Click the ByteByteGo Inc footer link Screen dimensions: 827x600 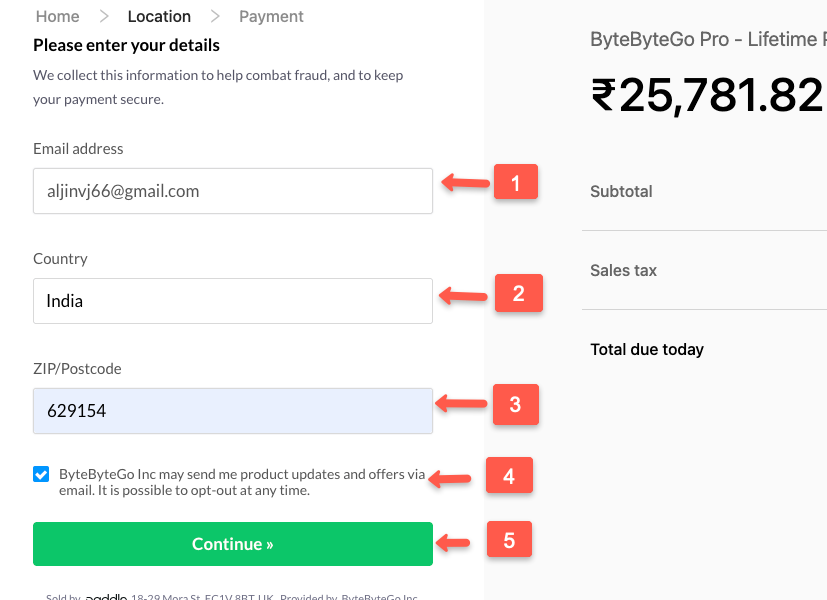(x=378, y=596)
